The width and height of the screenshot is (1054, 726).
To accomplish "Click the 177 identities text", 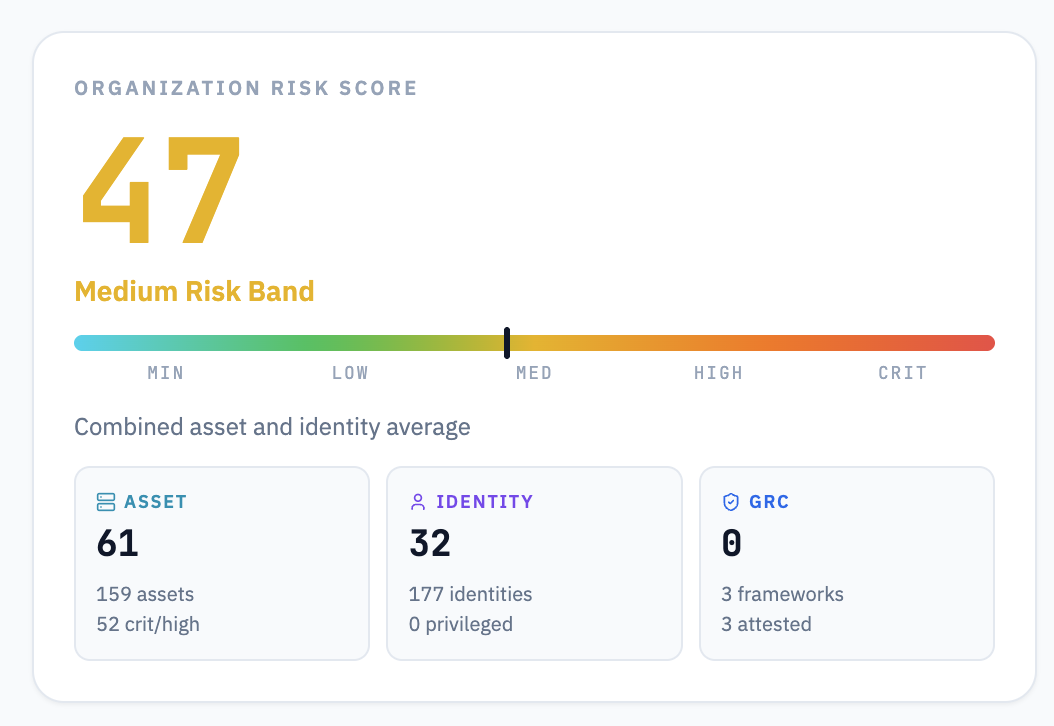I will [471, 594].
